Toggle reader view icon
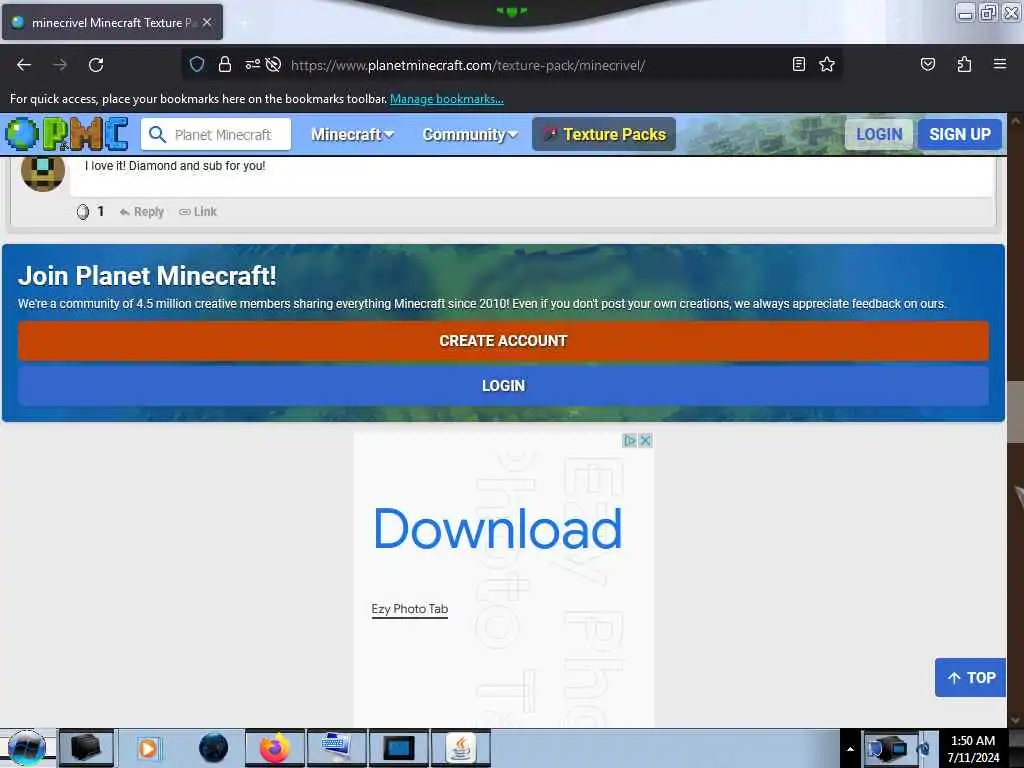This screenshot has height=768, width=1024. pyautogui.click(x=799, y=64)
